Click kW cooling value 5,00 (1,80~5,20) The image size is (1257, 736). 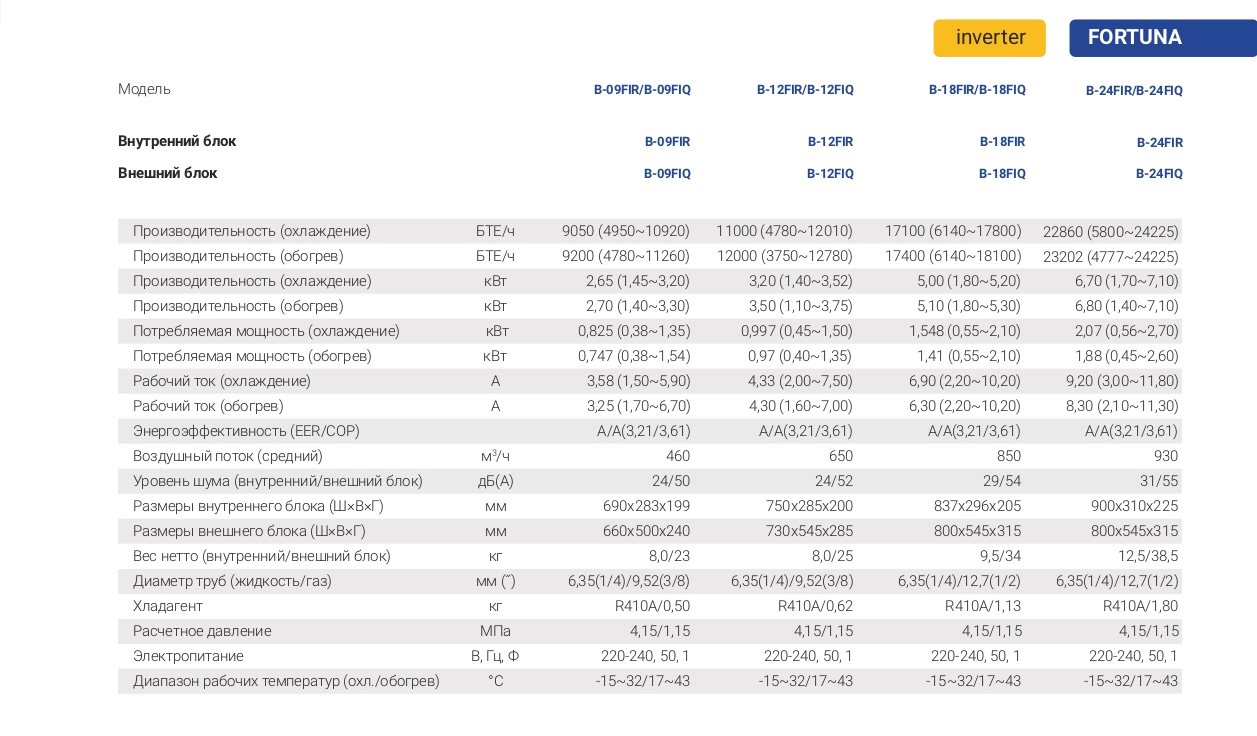coord(969,281)
